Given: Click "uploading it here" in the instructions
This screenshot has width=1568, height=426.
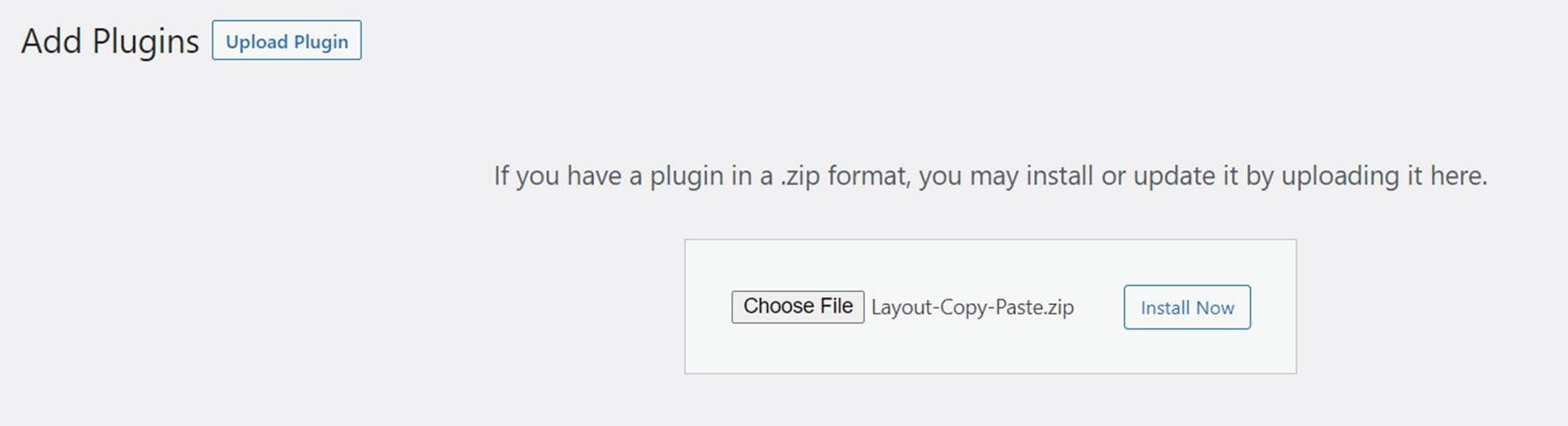Looking at the screenshot, I should pos(1383,176).
